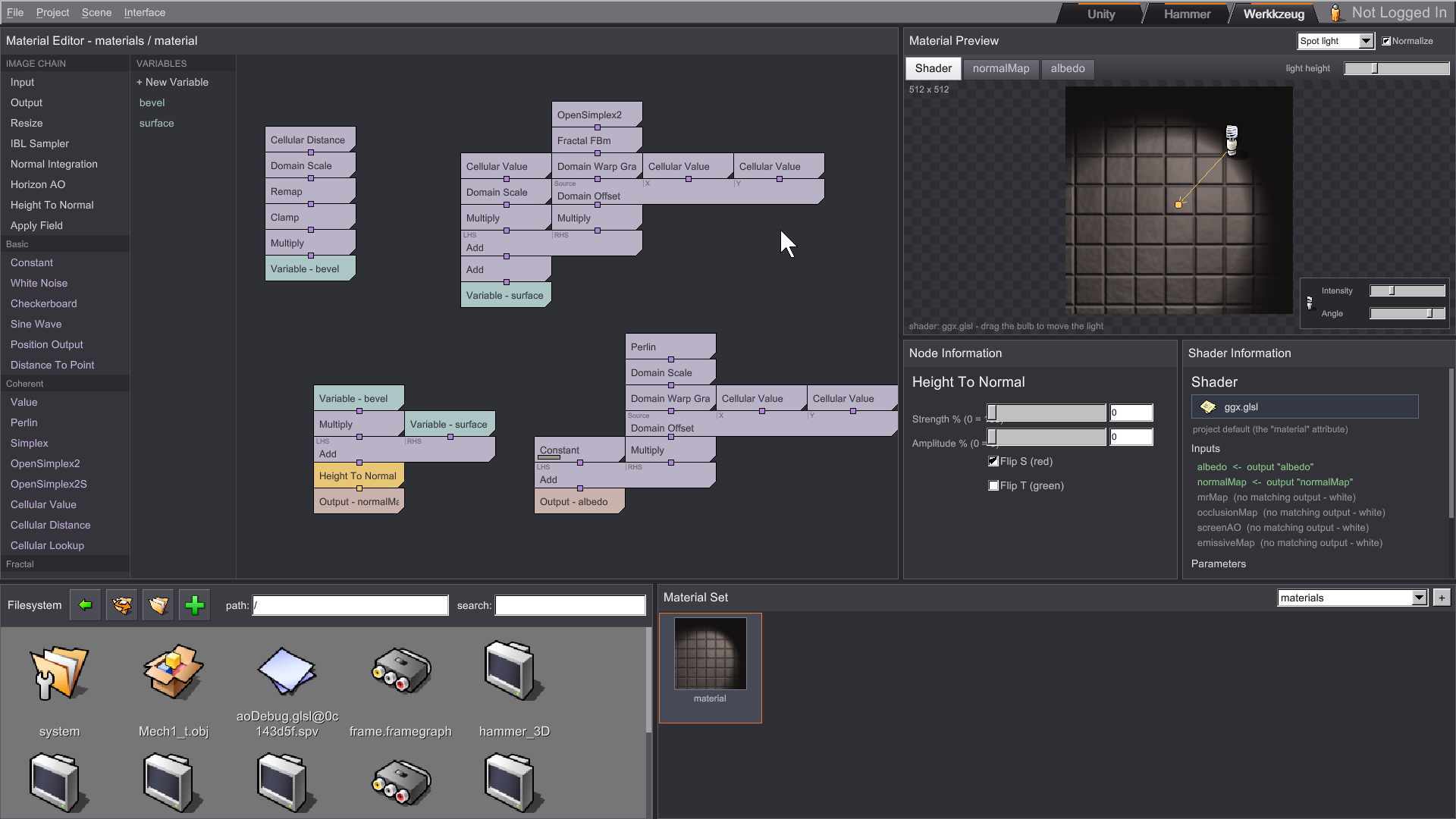Select the Shader preview tab
This screenshot has height=819, width=1456.
(934, 68)
